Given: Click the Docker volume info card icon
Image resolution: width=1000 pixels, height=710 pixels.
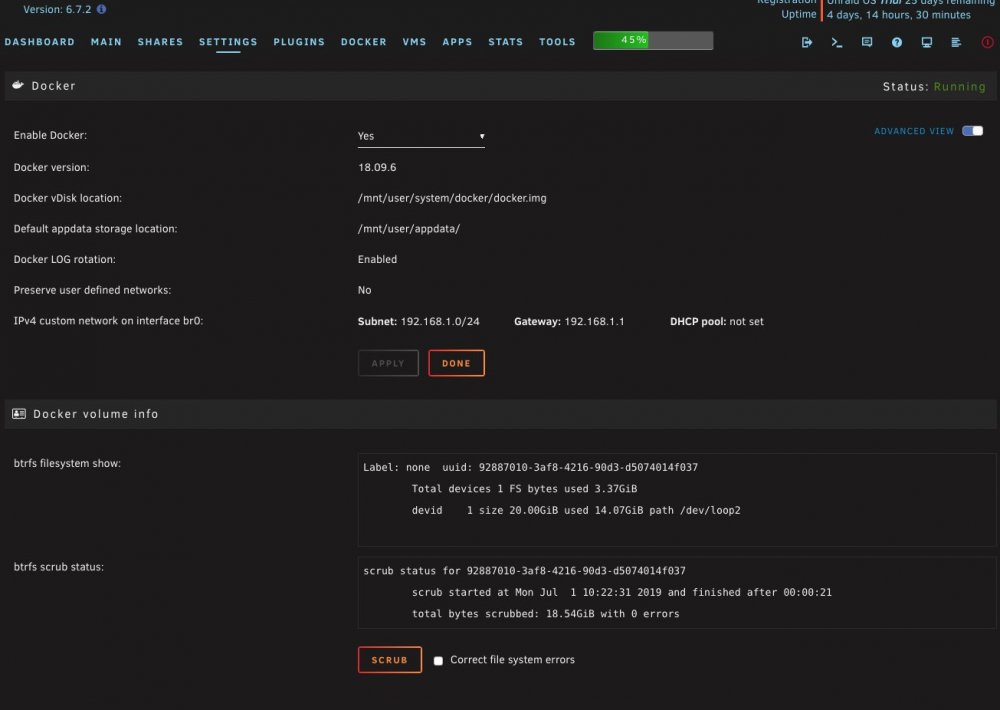Looking at the screenshot, I should [19, 414].
